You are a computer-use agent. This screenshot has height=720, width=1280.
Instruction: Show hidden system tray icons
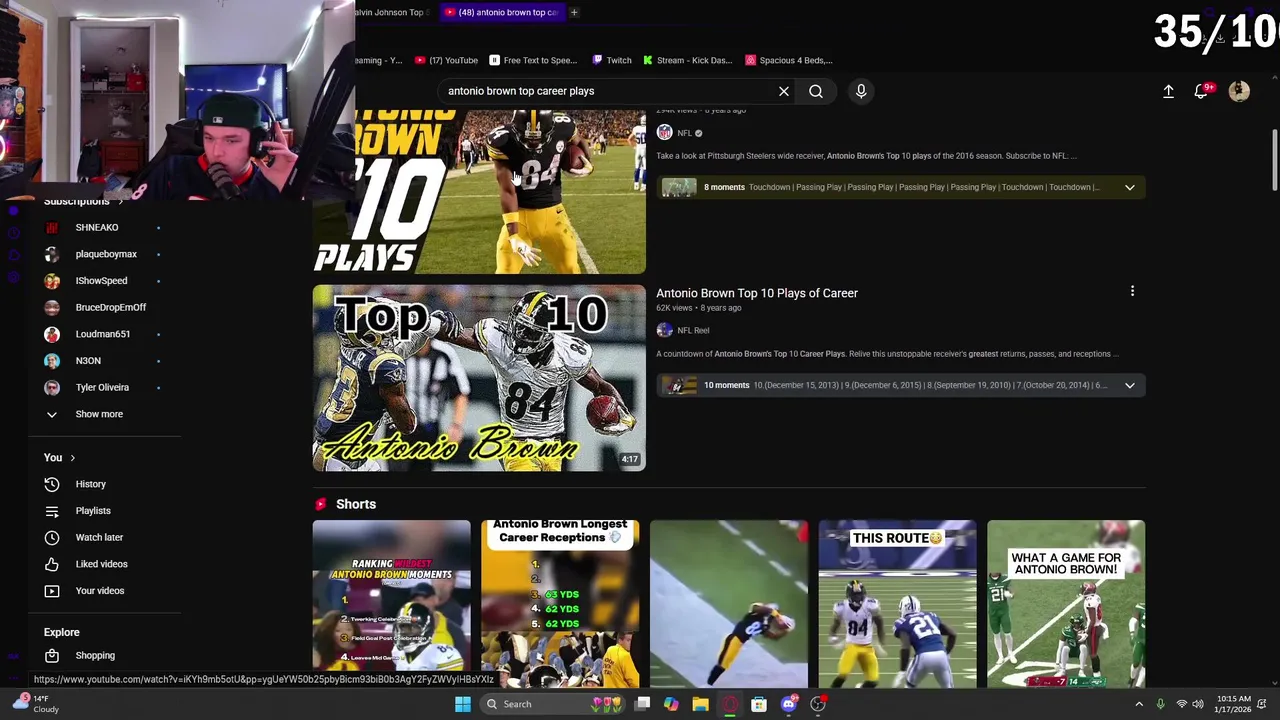tap(1139, 704)
